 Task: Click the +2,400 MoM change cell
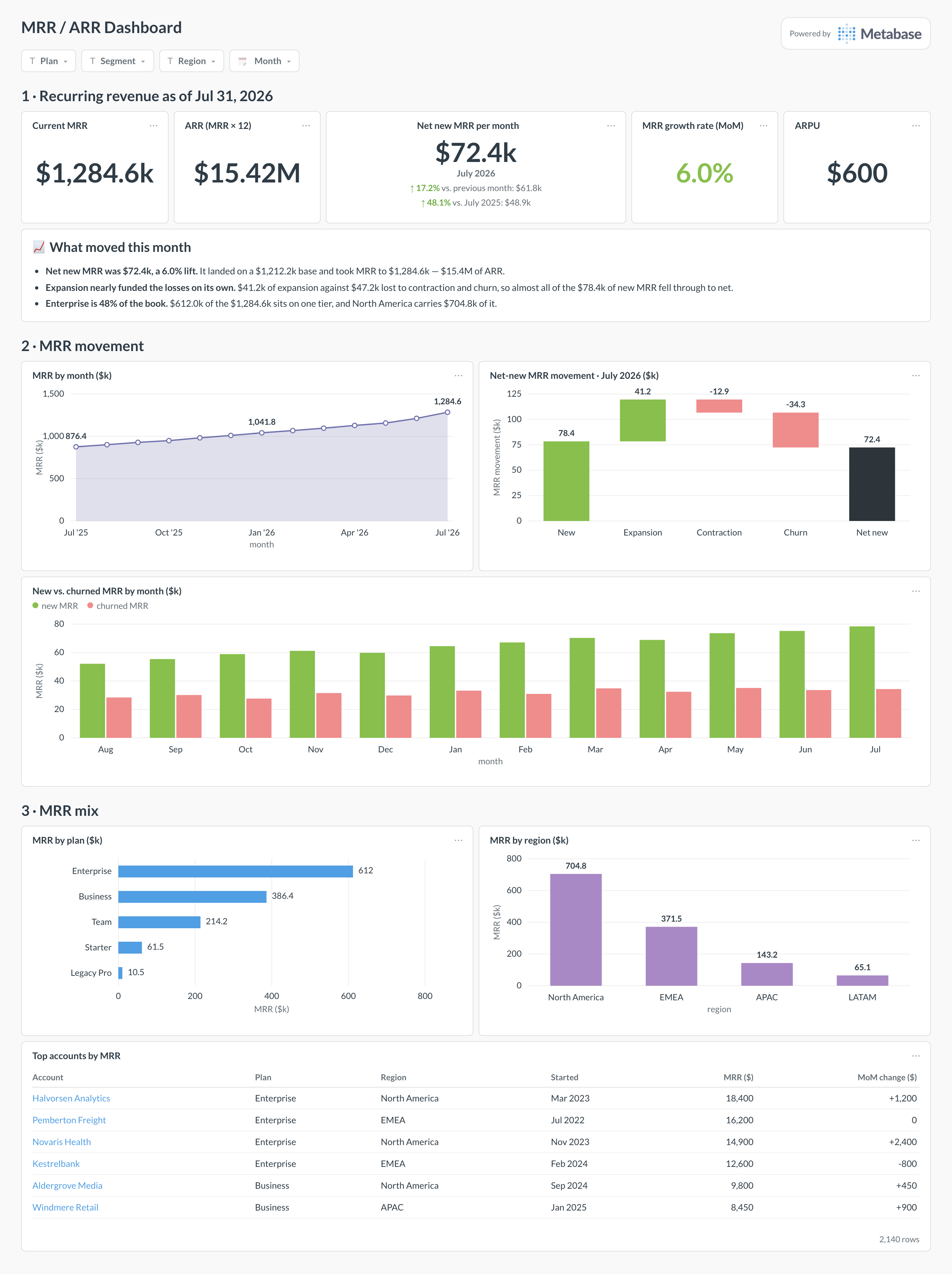pos(903,1142)
